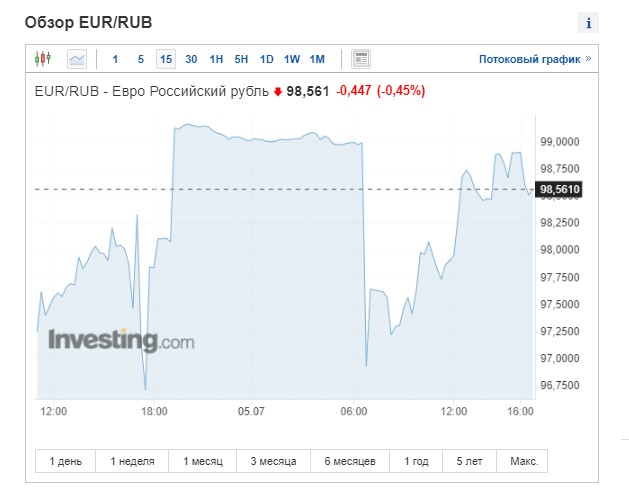Select the 1 minute interval
This screenshot has height=498, width=629.
(115, 59)
